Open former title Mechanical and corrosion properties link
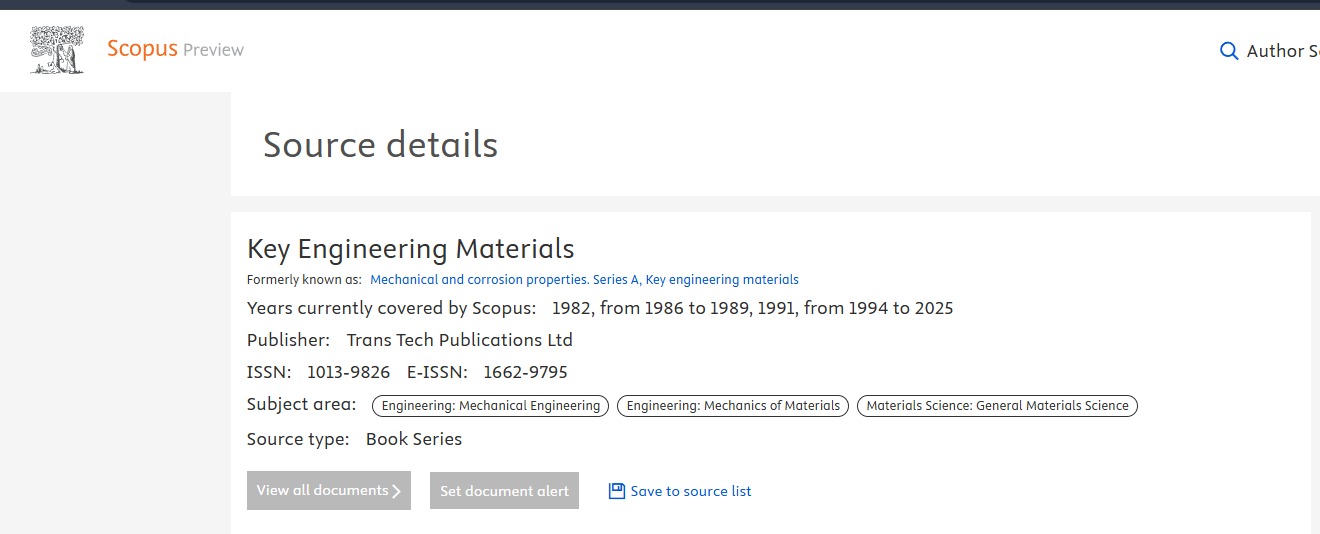 click(584, 280)
